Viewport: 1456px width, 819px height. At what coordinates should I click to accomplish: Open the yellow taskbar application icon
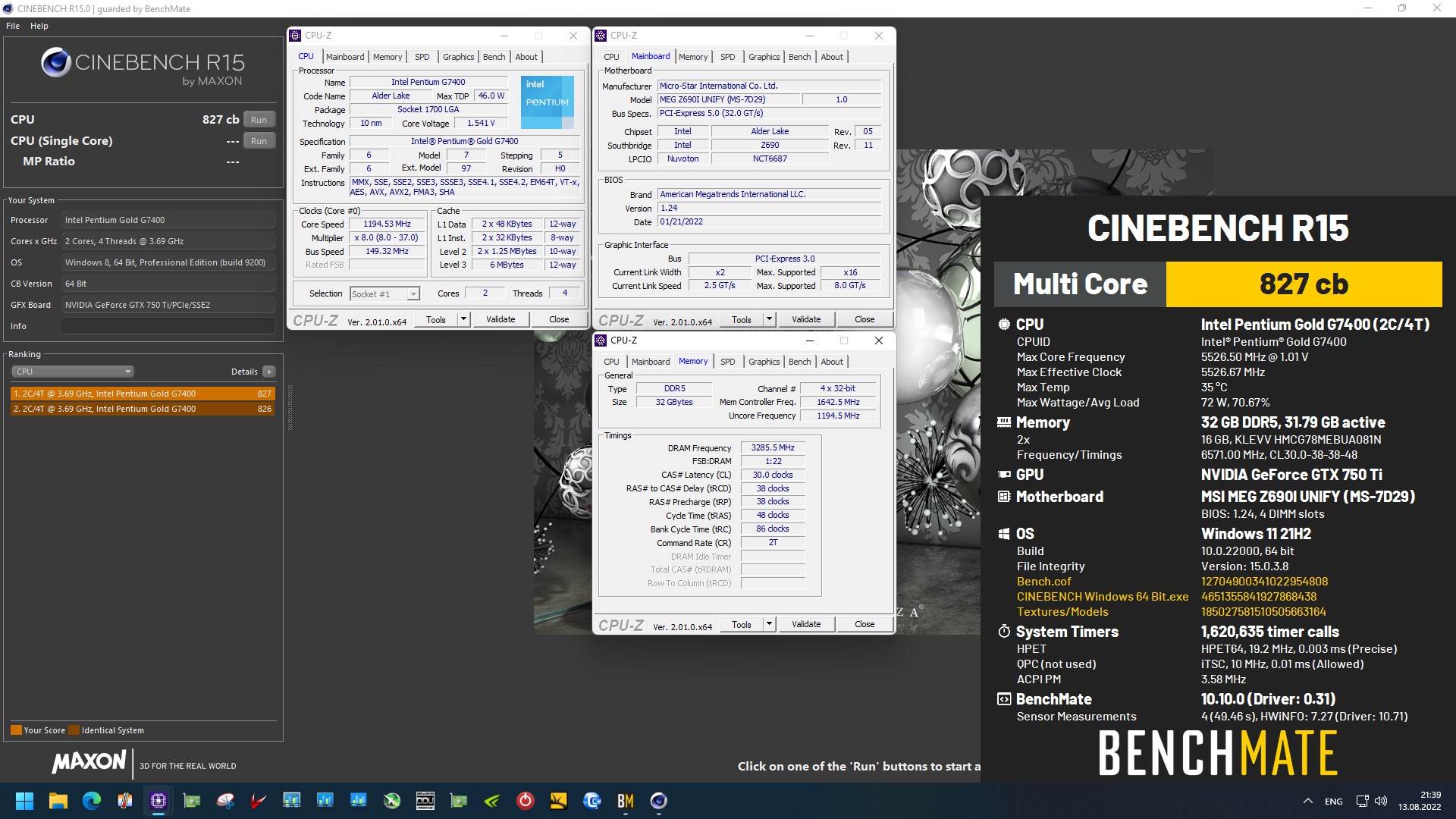click(x=559, y=801)
